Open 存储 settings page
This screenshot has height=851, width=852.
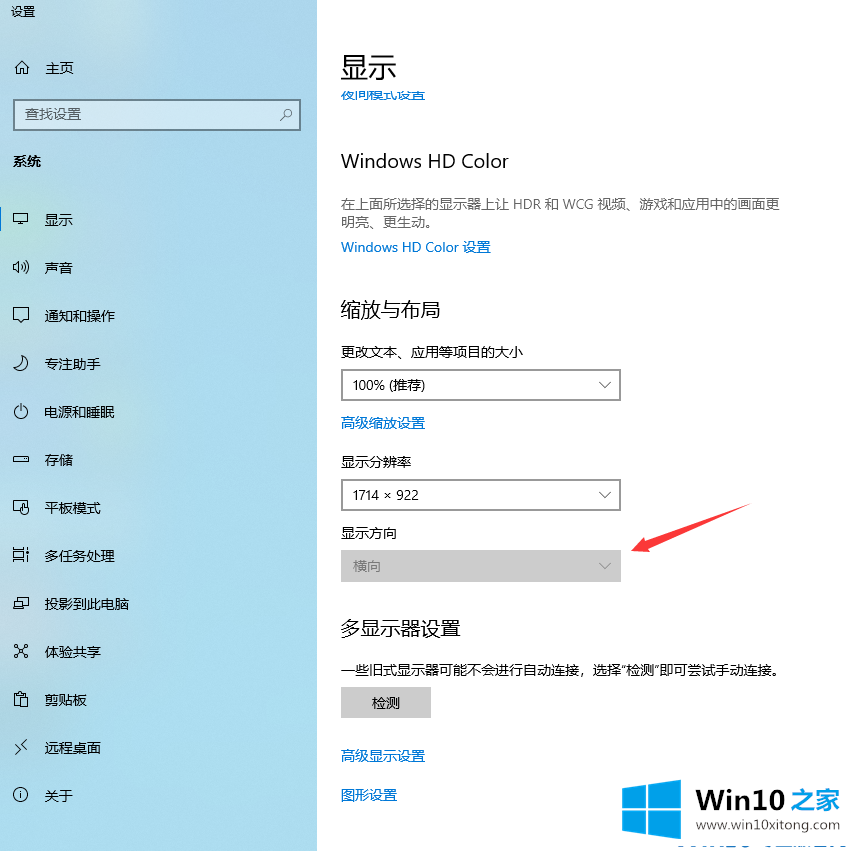[59, 460]
